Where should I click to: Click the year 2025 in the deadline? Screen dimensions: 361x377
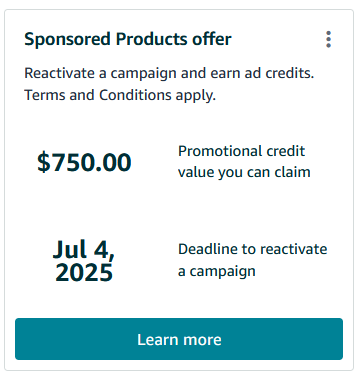coord(84,273)
